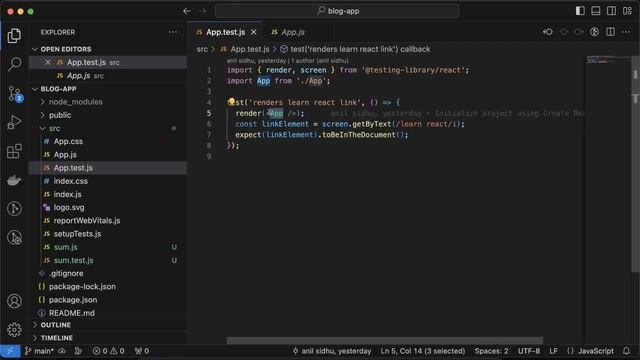Open the Extensions view
The image size is (640, 360).
tap(14, 151)
